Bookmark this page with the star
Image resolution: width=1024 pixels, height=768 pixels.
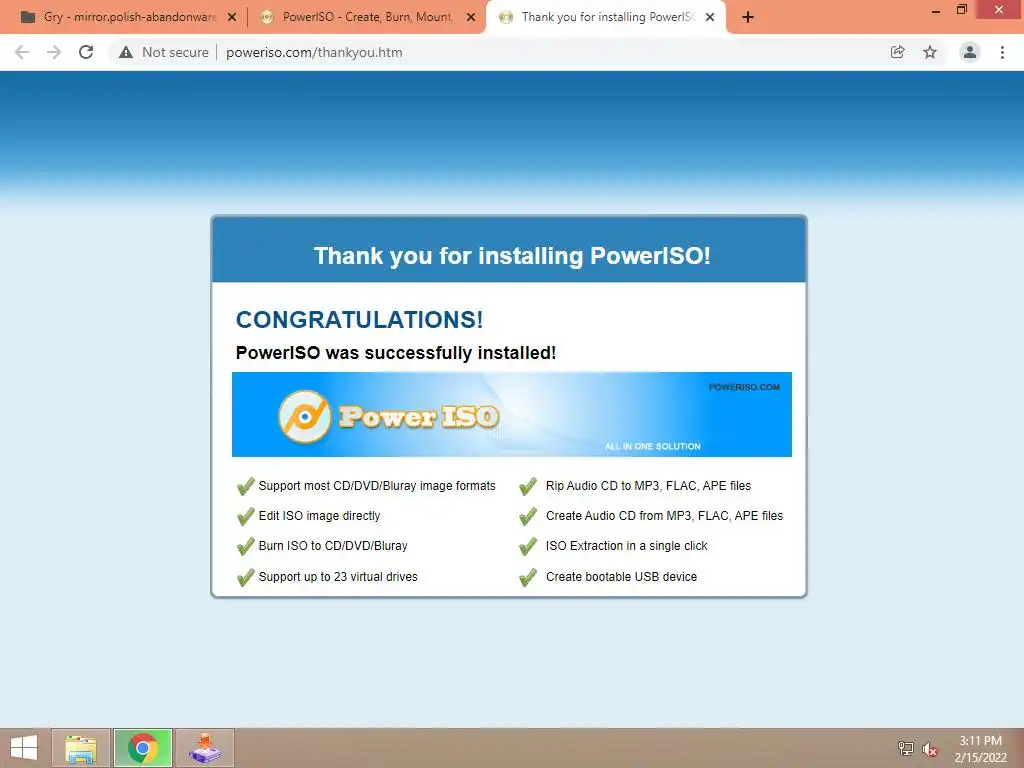930,52
